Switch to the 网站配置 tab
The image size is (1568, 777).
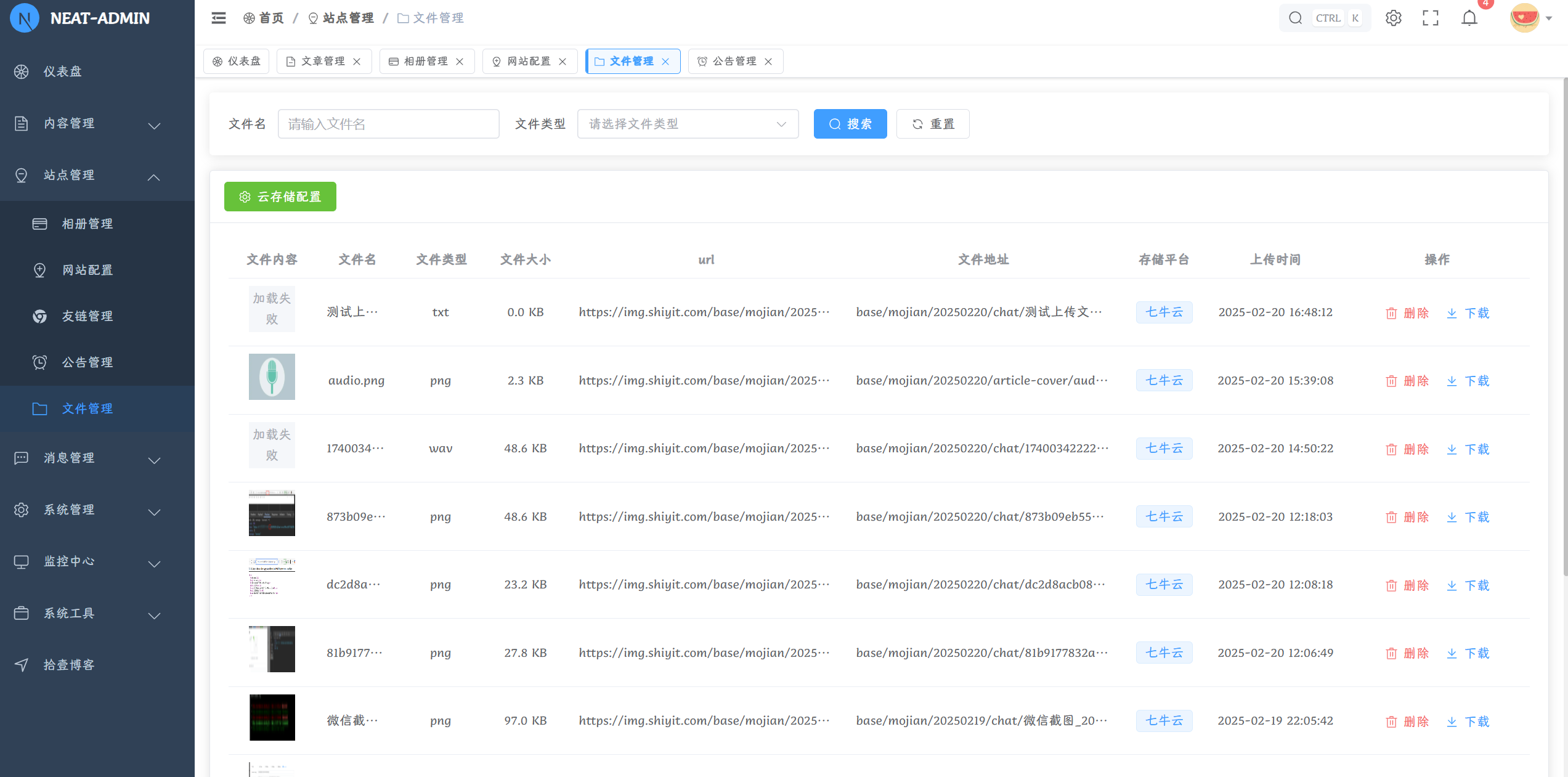[528, 62]
